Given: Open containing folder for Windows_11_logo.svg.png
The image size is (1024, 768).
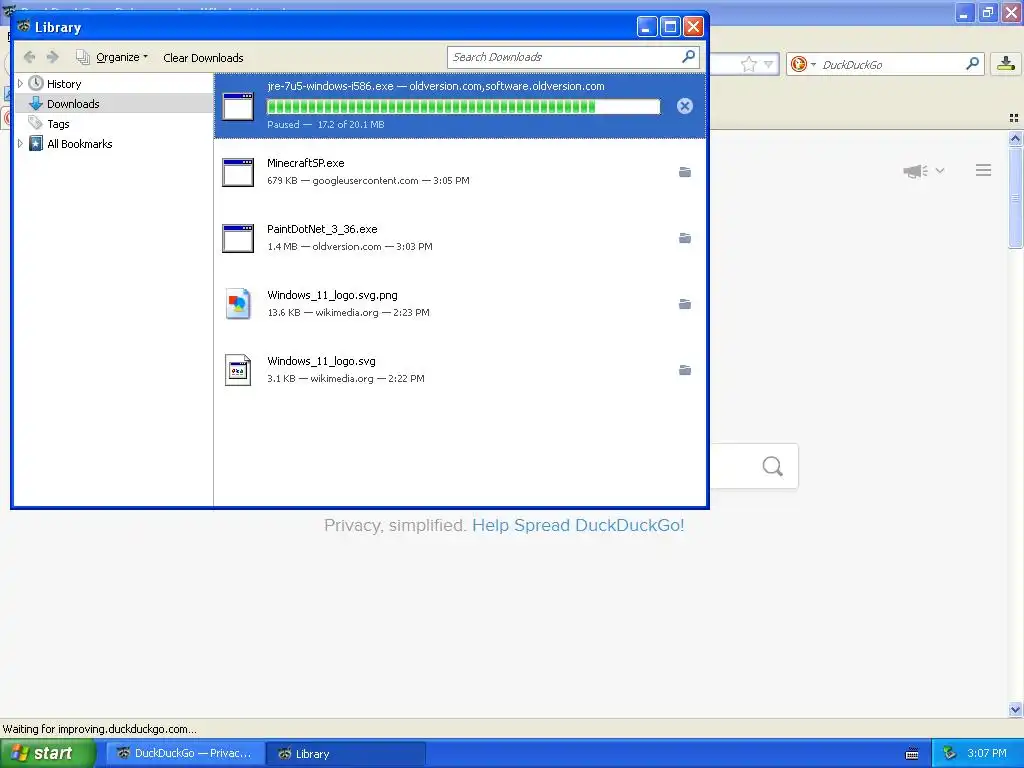Looking at the screenshot, I should 684,304.
